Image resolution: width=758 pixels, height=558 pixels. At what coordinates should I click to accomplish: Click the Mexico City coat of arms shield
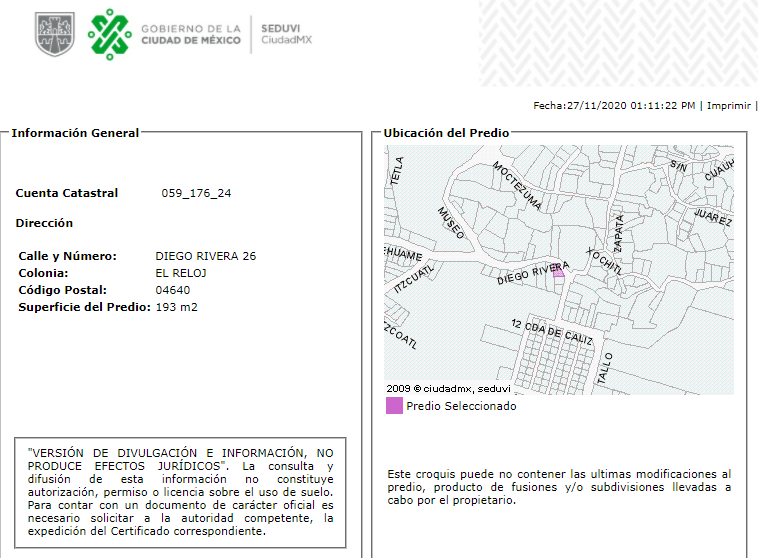tap(55, 34)
